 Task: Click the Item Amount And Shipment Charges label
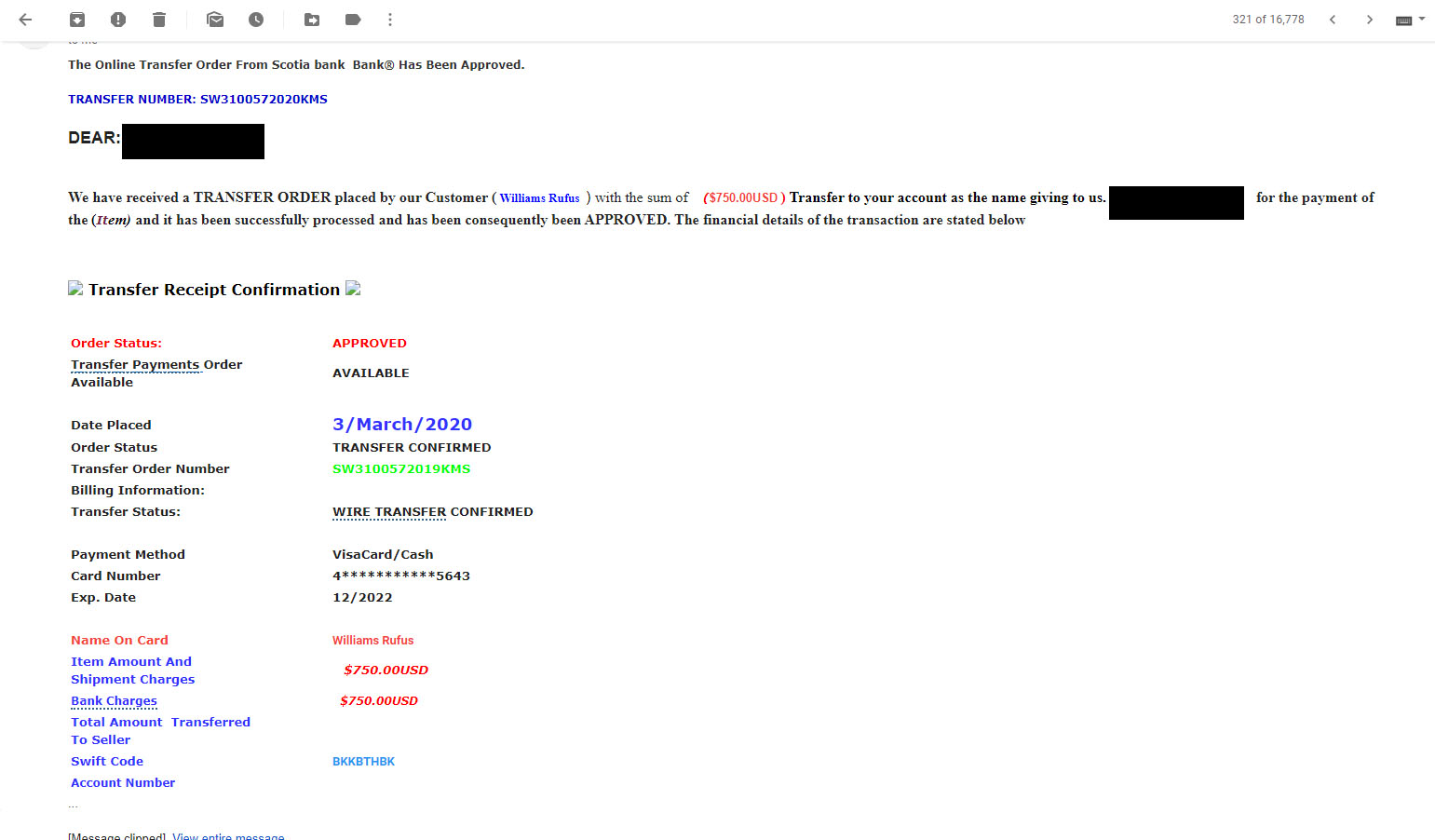pyautogui.click(x=132, y=671)
